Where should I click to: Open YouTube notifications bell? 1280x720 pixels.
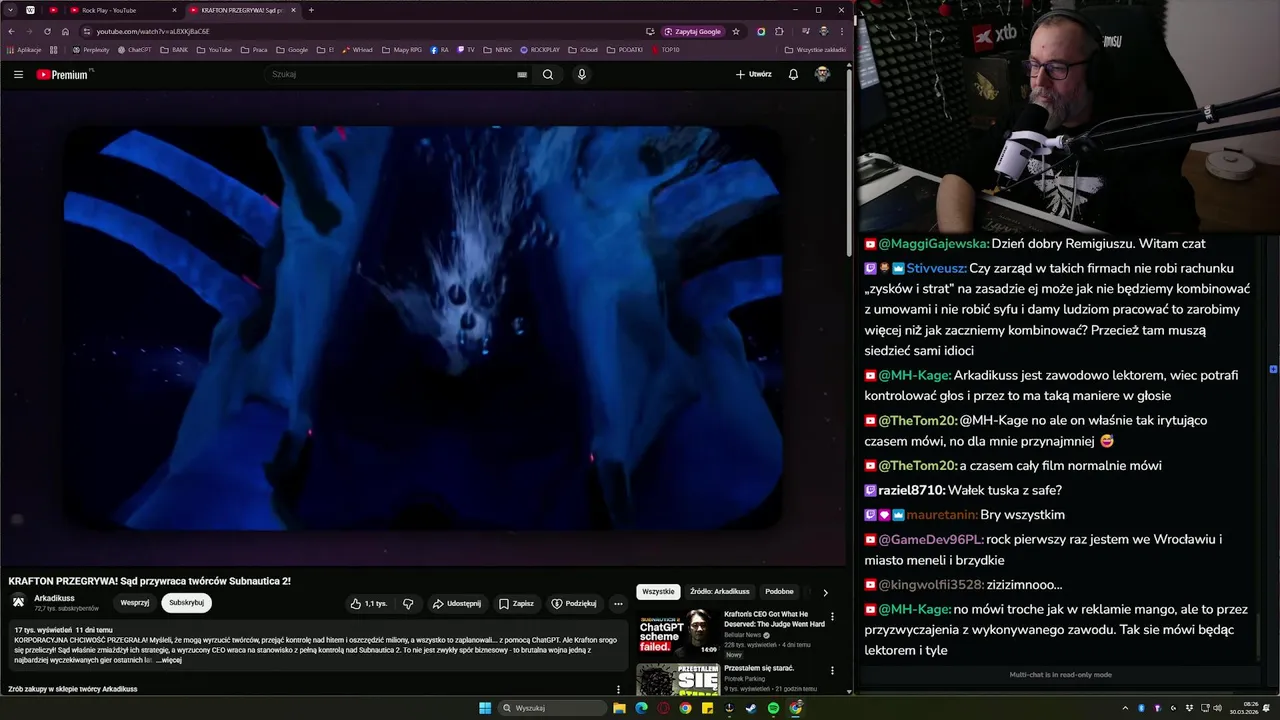[793, 74]
